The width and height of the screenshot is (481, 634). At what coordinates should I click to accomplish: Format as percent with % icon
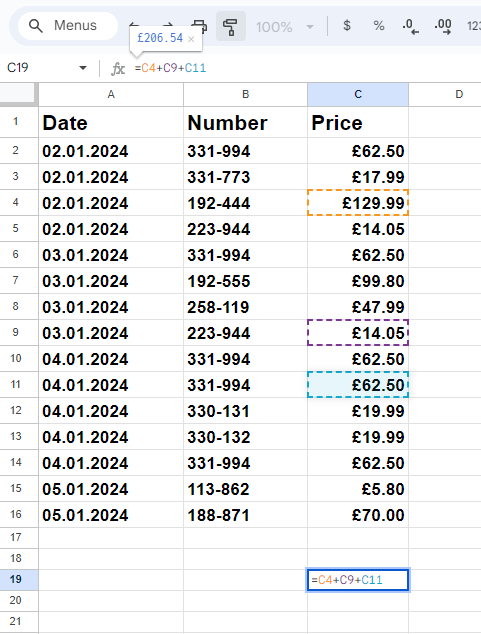[379, 26]
